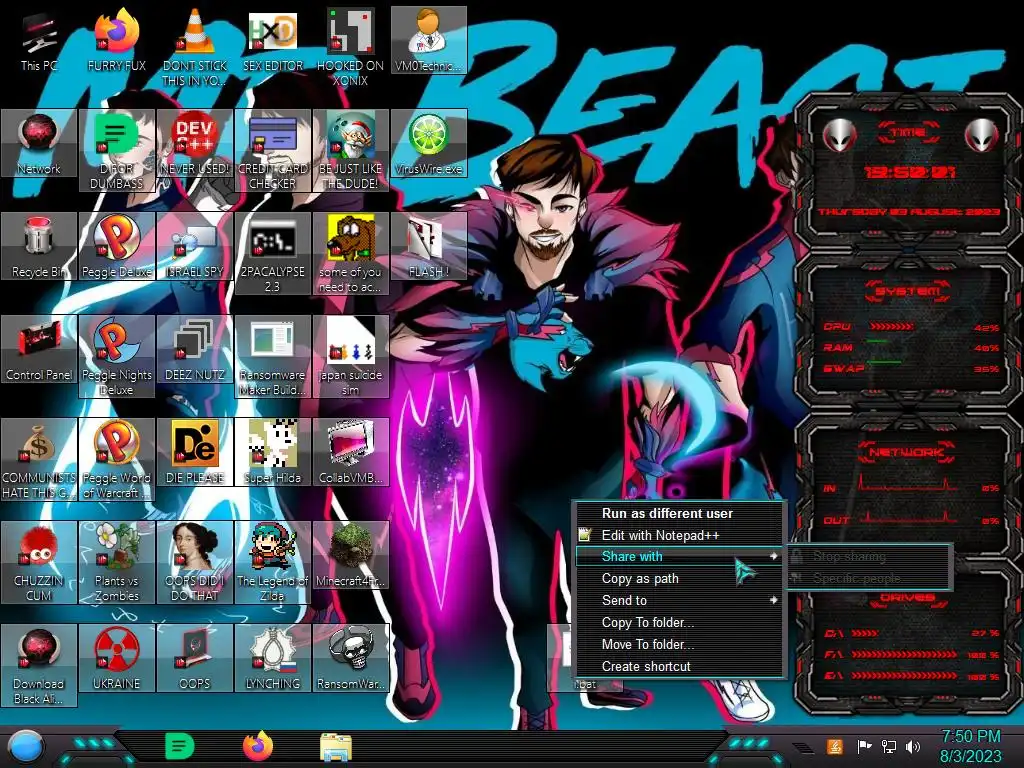
Task: Select the COMMUNISTS HATE THIS money bag icon
Action: [39, 460]
